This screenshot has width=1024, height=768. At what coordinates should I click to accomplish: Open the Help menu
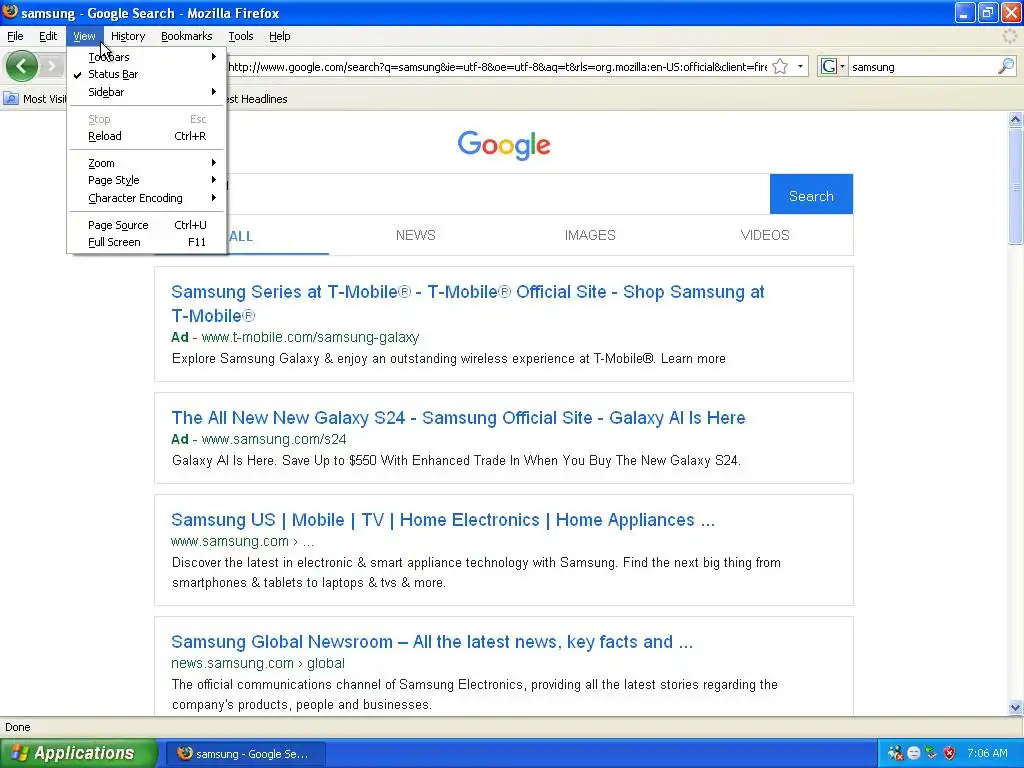tap(280, 36)
